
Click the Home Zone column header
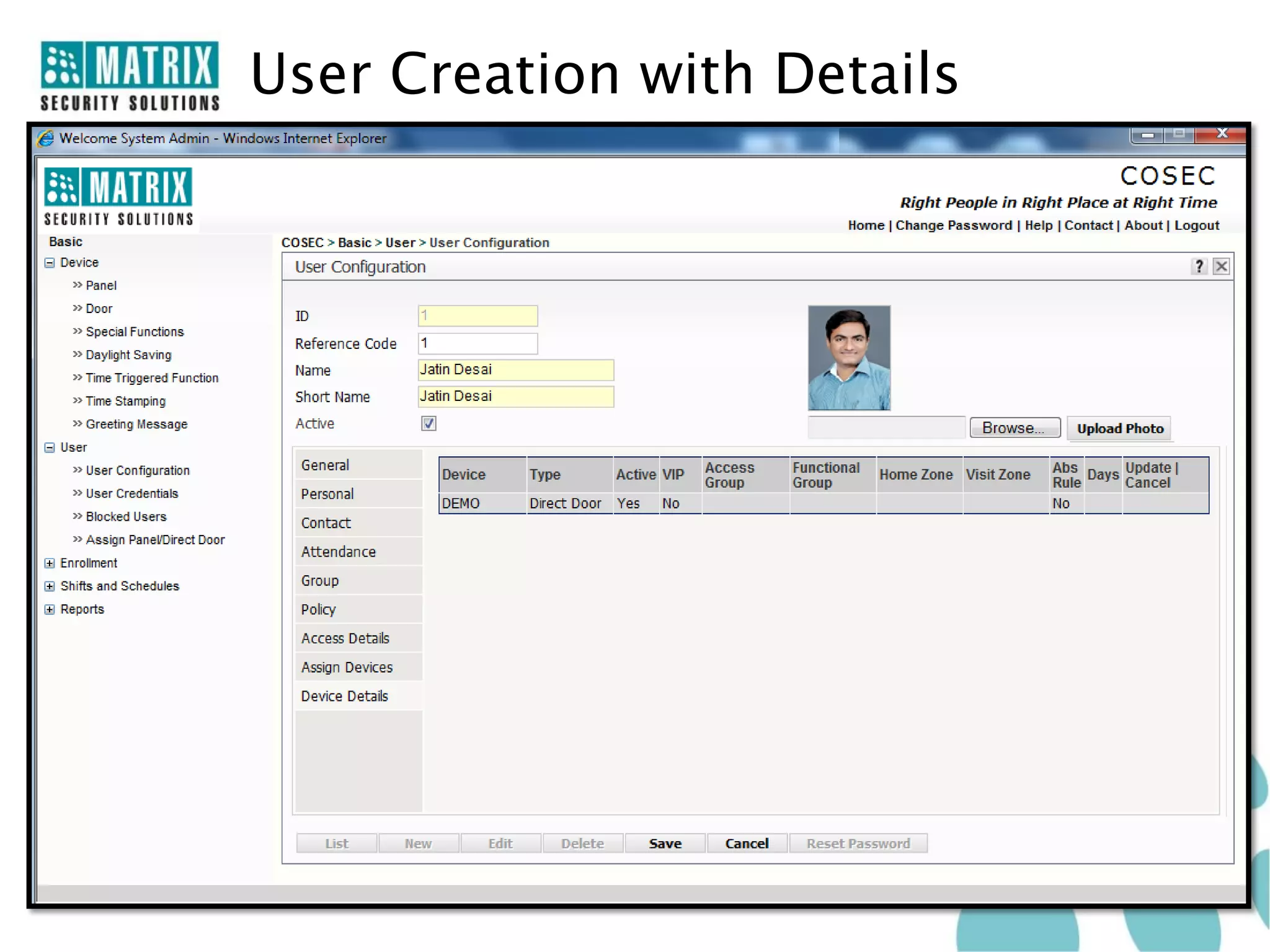(x=920, y=475)
